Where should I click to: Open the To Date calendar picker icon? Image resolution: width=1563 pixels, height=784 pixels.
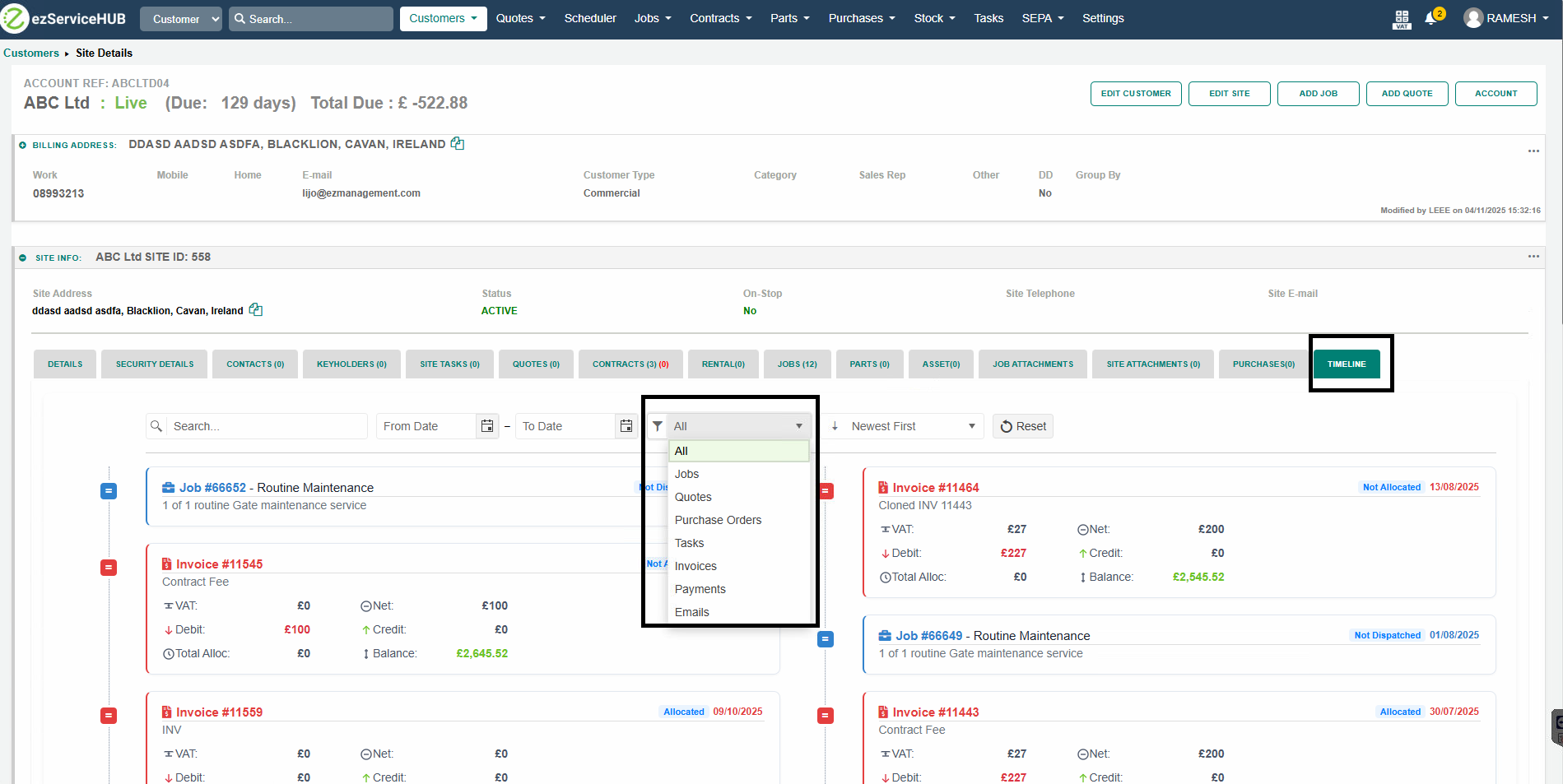pos(626,426)
